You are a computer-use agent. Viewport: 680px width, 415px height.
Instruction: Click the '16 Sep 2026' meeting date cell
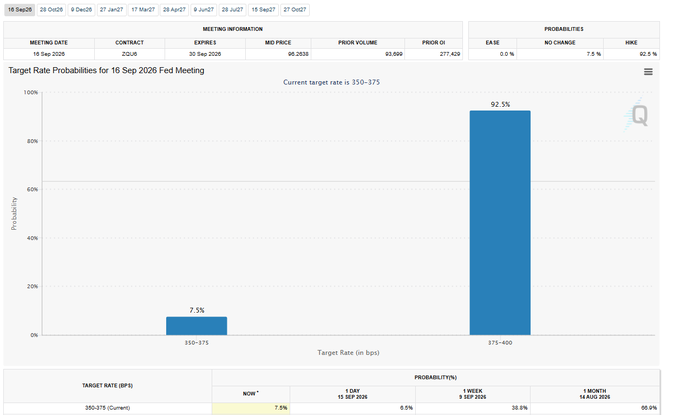49,54
